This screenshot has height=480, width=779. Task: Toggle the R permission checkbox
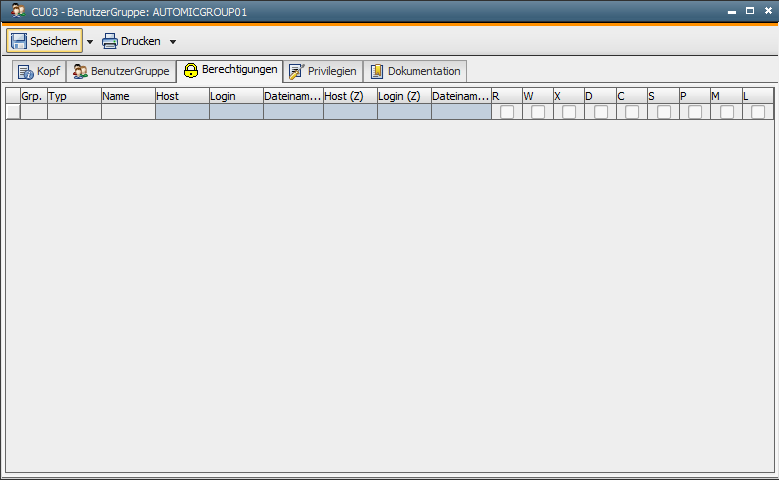pyautogui.click(x=507, y=112)
